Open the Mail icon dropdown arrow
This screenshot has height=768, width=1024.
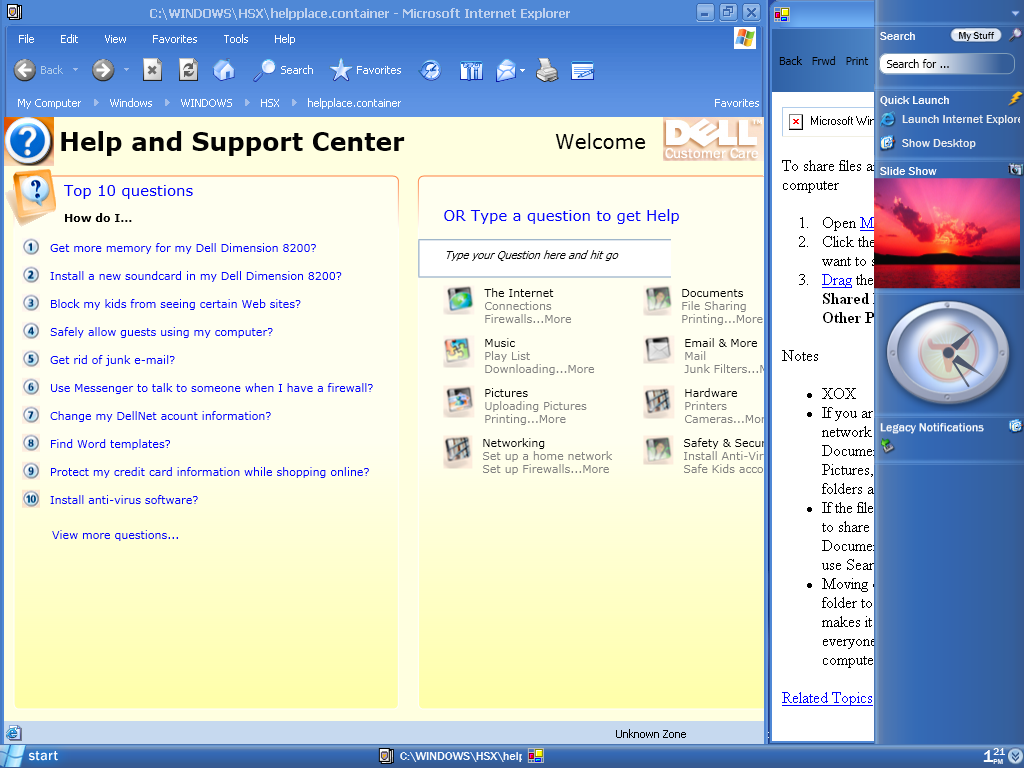tap(522, 70)
